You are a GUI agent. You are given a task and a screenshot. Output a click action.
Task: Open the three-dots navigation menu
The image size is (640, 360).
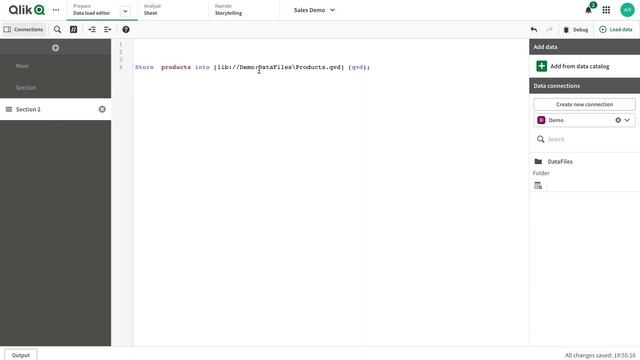56,10
